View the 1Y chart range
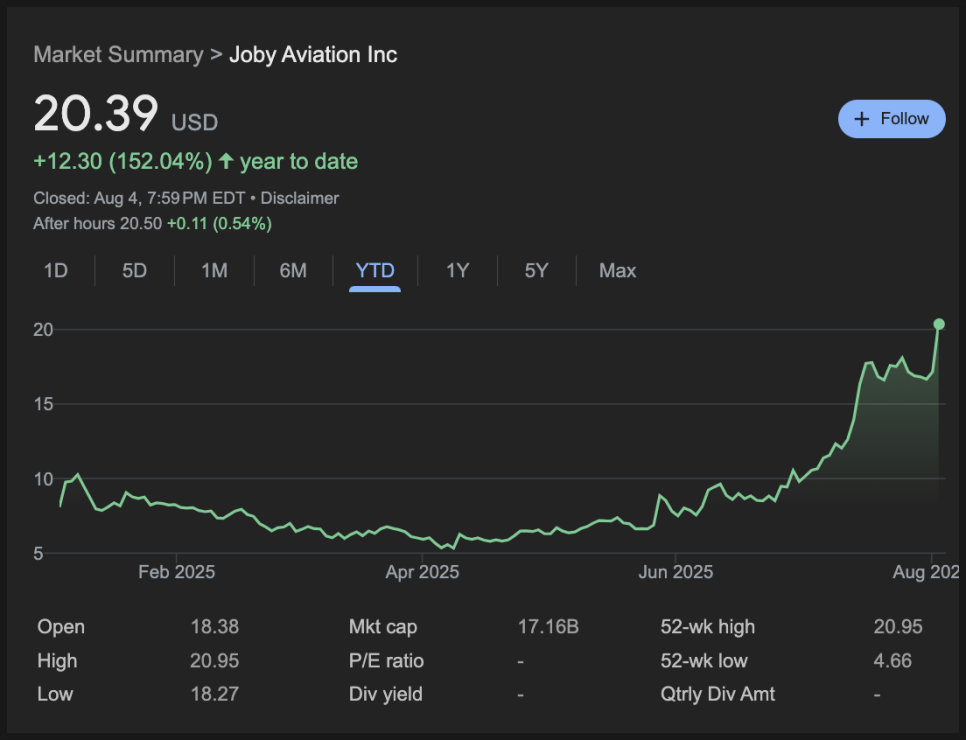The height and width of the screenshot is (740, 966). click(x=458, y=270)
